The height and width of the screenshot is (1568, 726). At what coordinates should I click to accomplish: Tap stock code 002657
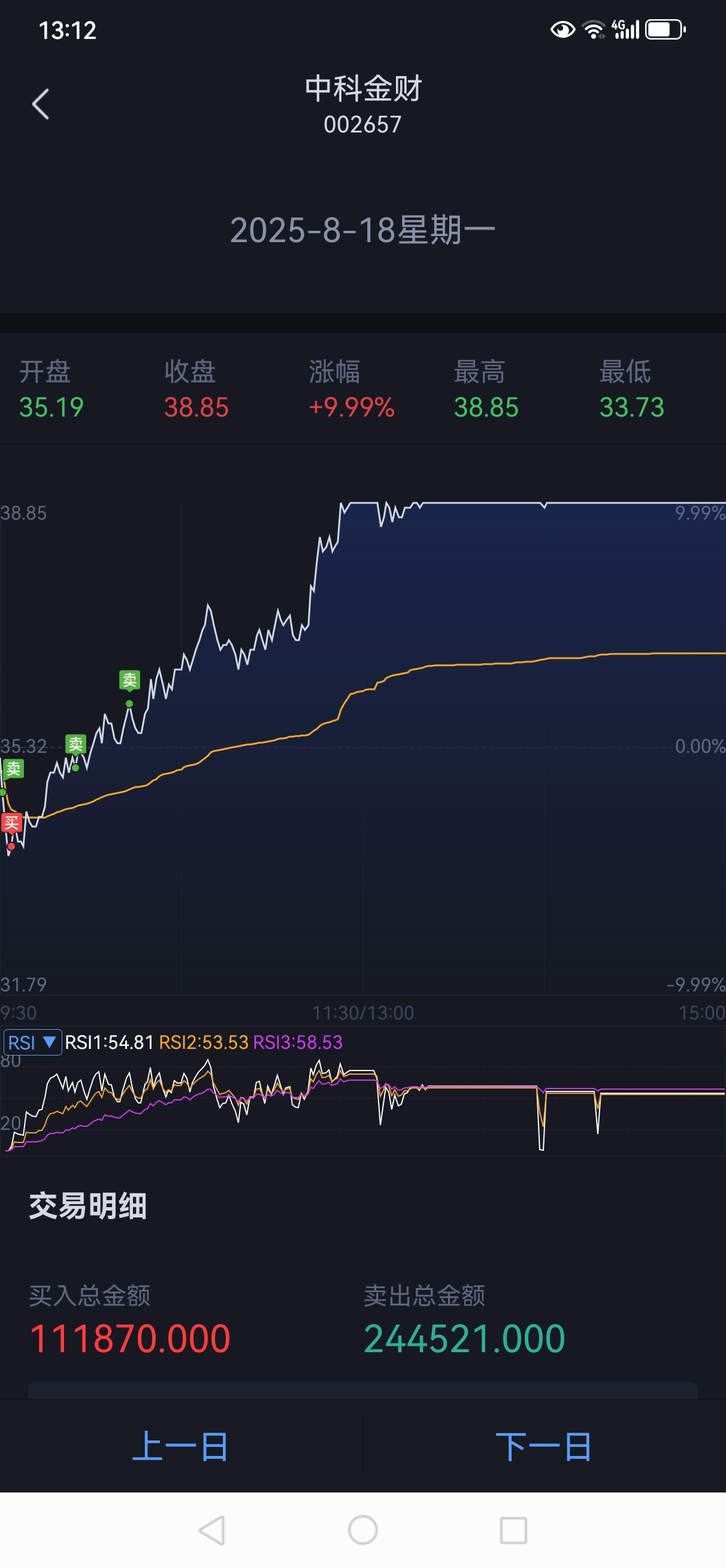[x=362, y=125]
